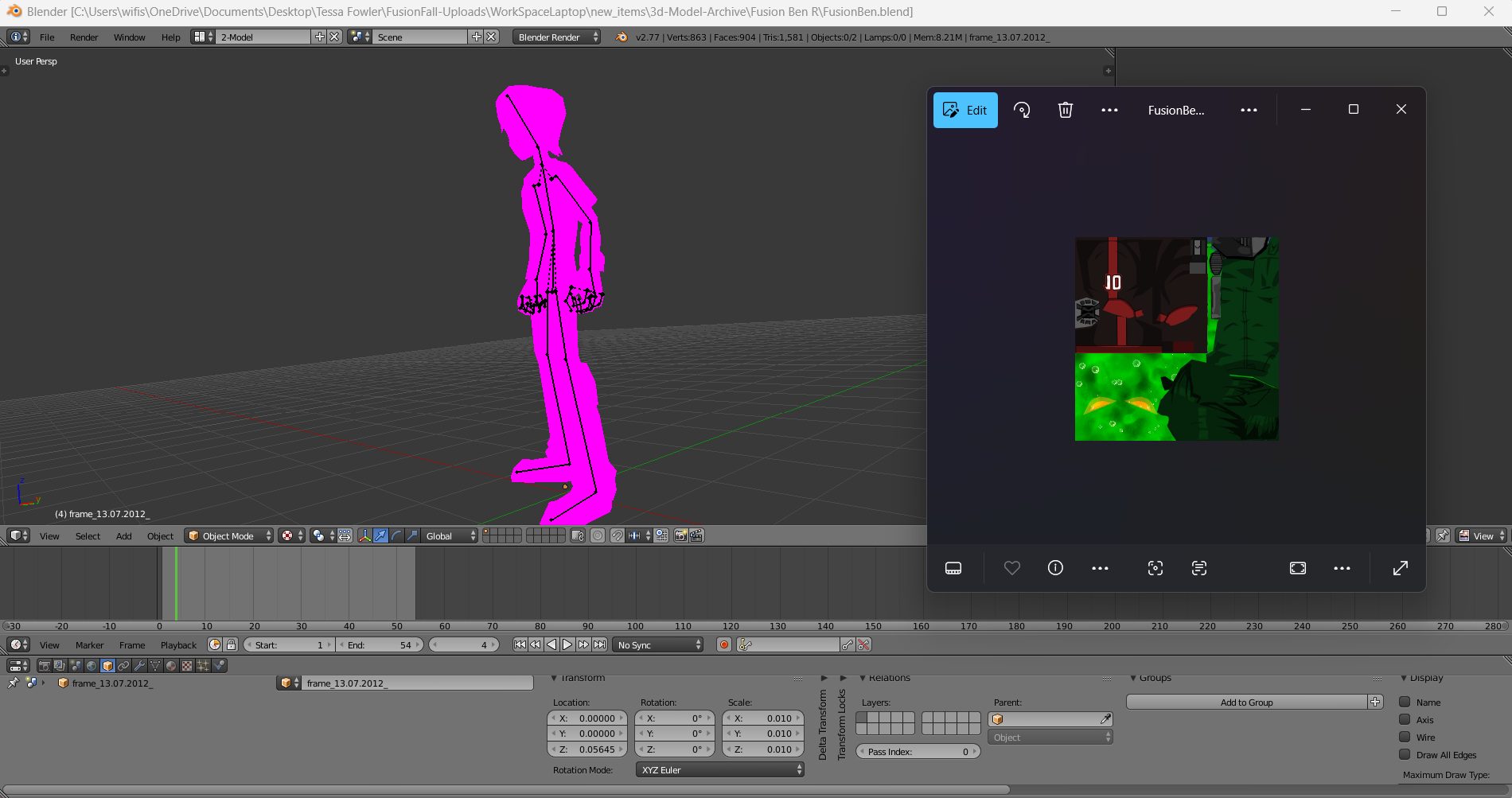
Task: Enable Name display checkbox
Action: coord(1405,702)
